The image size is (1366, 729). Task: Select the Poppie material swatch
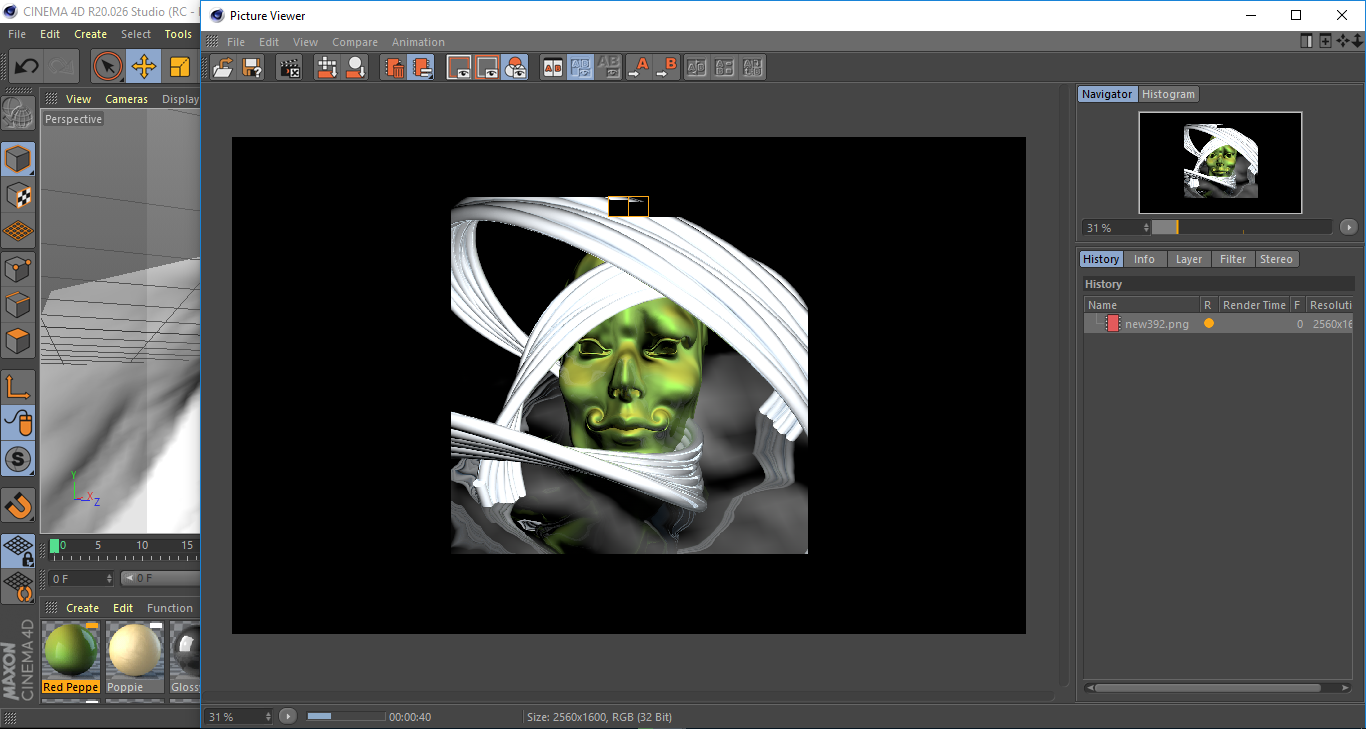click(134, 657)
